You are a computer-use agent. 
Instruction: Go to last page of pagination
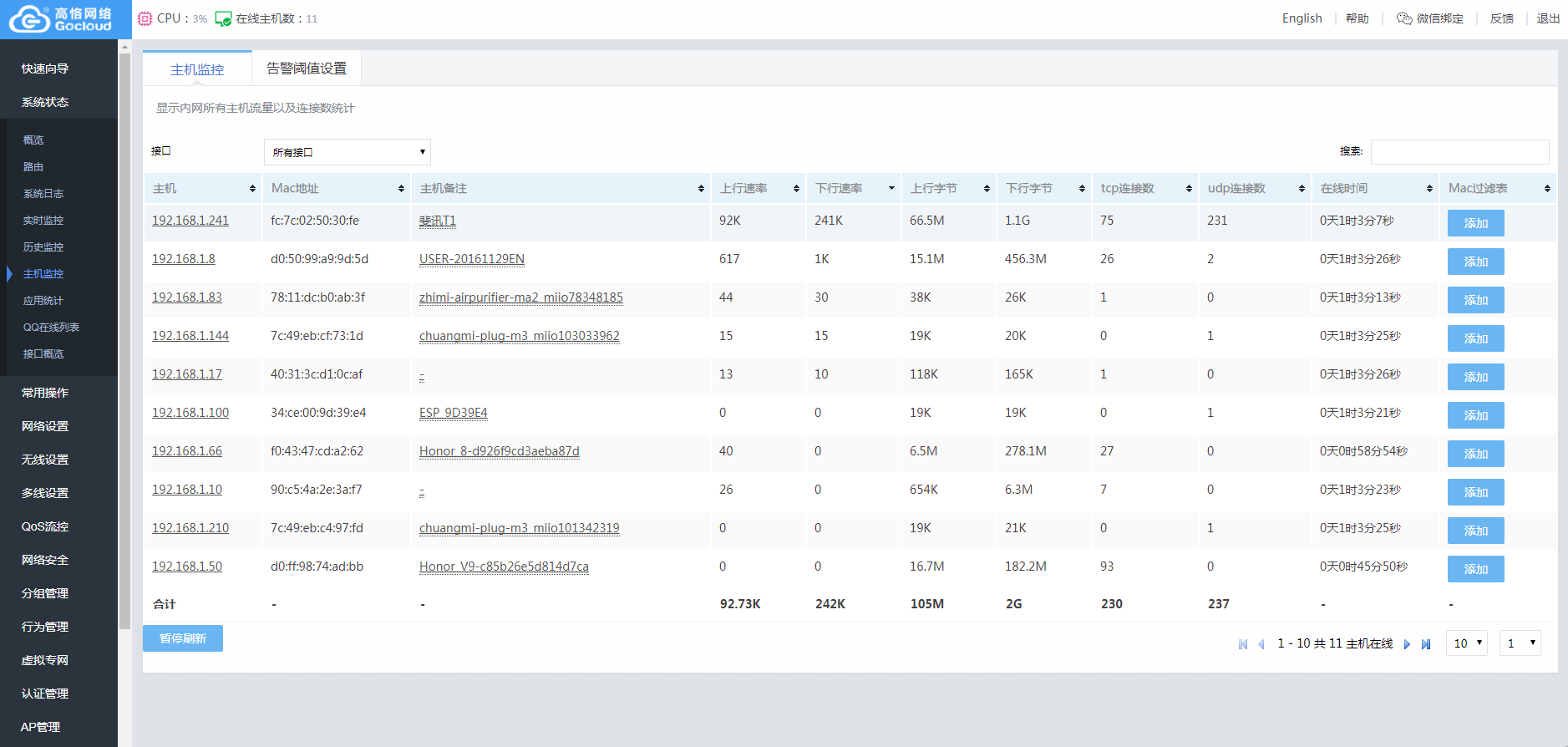tap(1426, 644)
